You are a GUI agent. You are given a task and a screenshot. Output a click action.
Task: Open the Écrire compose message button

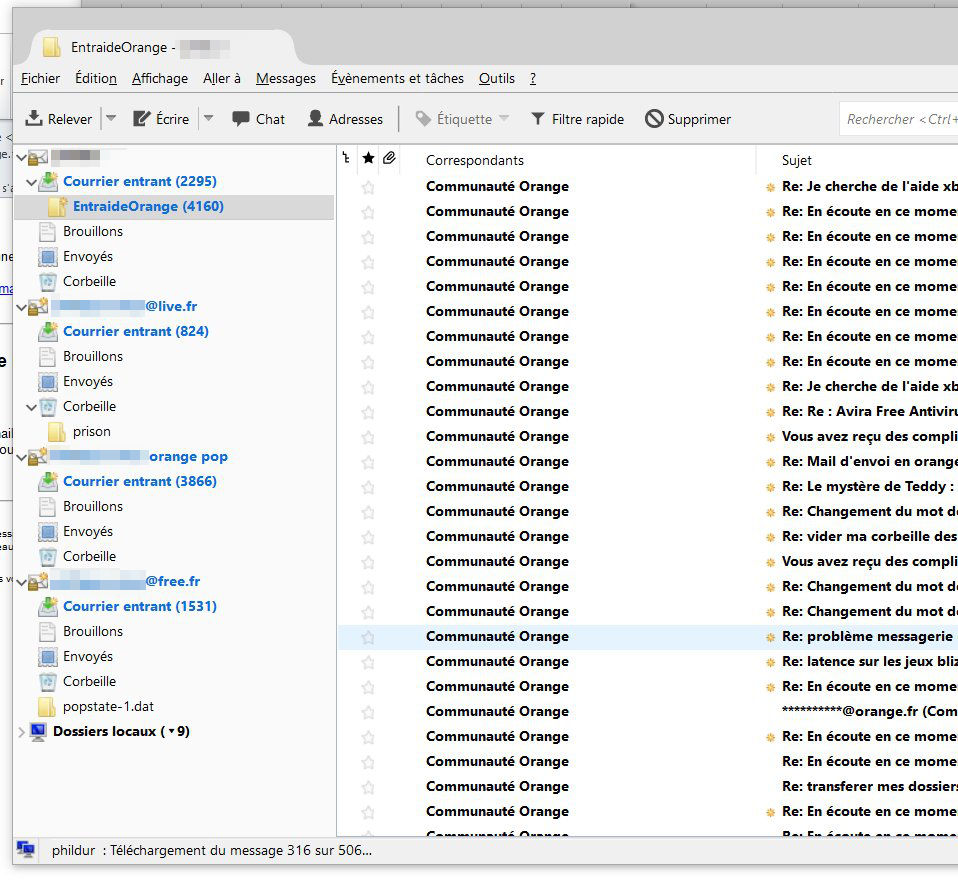click(161, 119)
